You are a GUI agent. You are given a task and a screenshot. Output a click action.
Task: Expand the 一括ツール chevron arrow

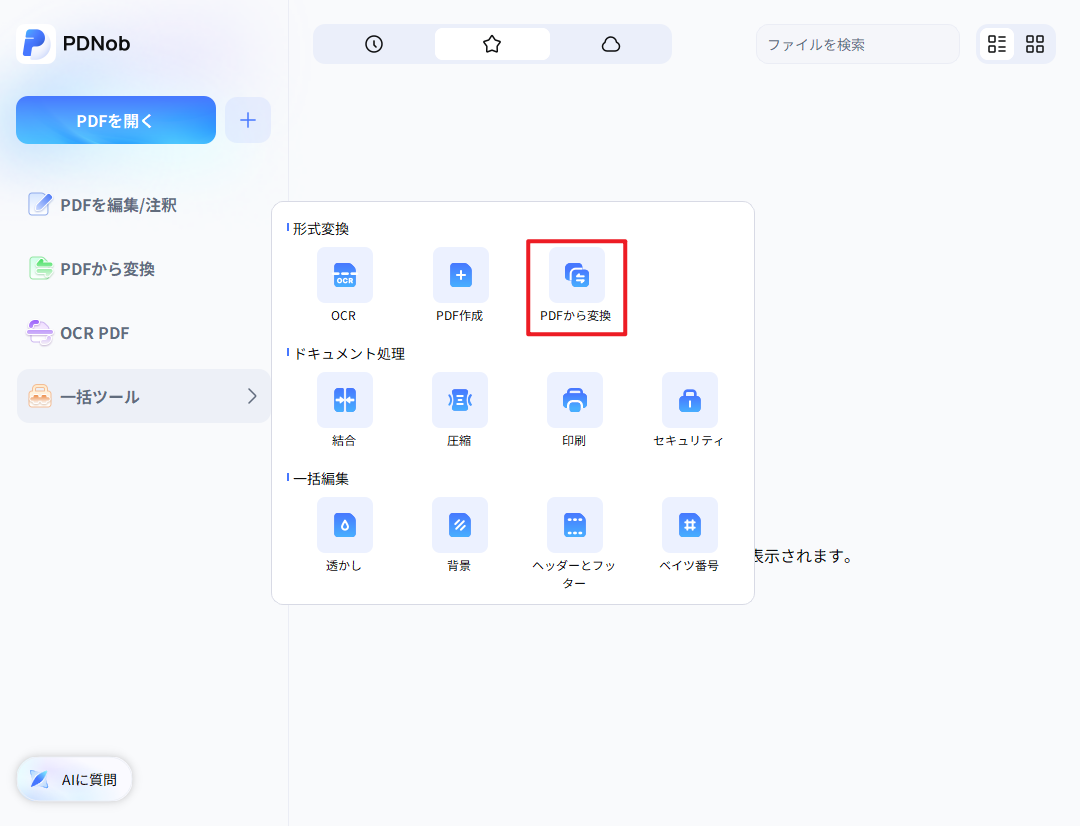(252, 396)
